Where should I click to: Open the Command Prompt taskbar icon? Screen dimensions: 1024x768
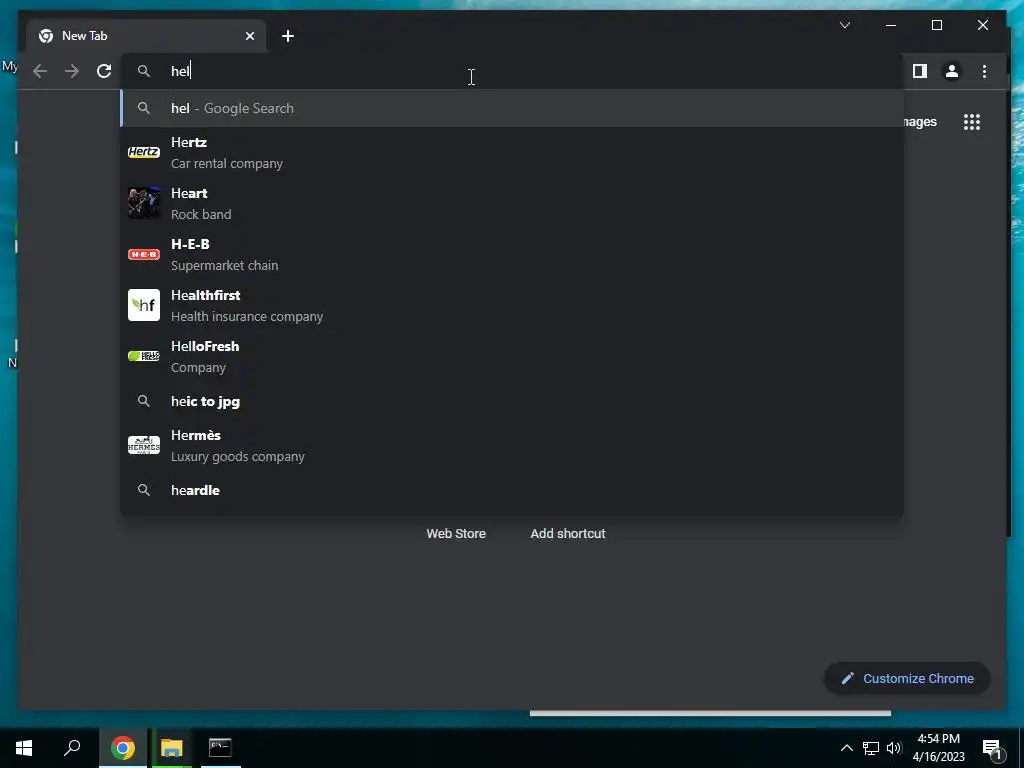tap(220, 748)
